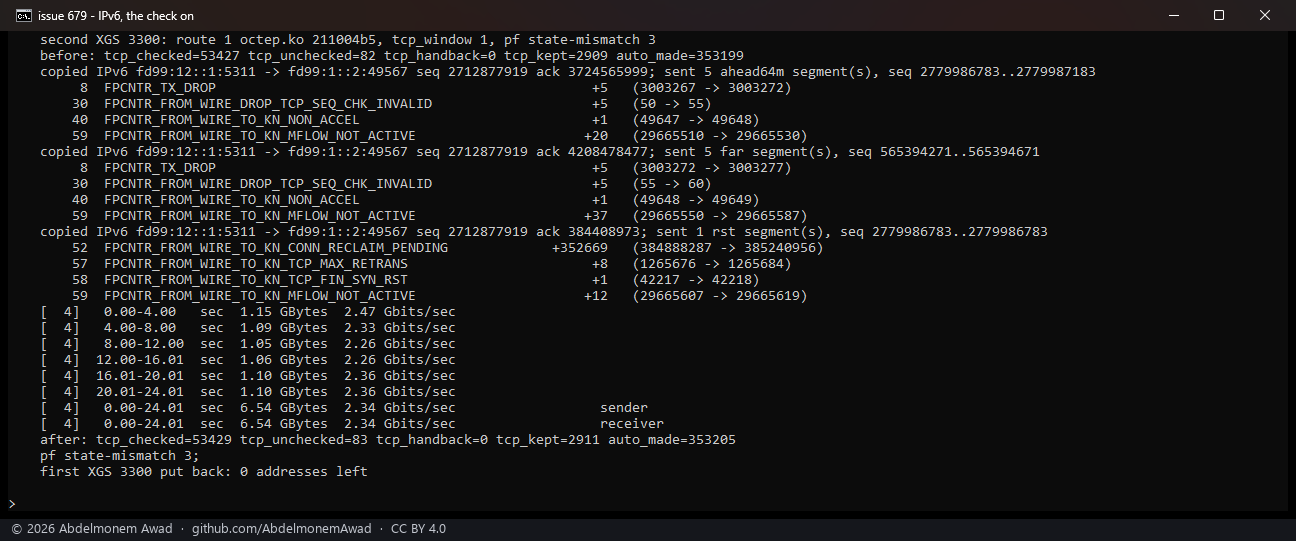Click 'first XGS 3300 put back: 0 addresses left'

coord(204,472)
